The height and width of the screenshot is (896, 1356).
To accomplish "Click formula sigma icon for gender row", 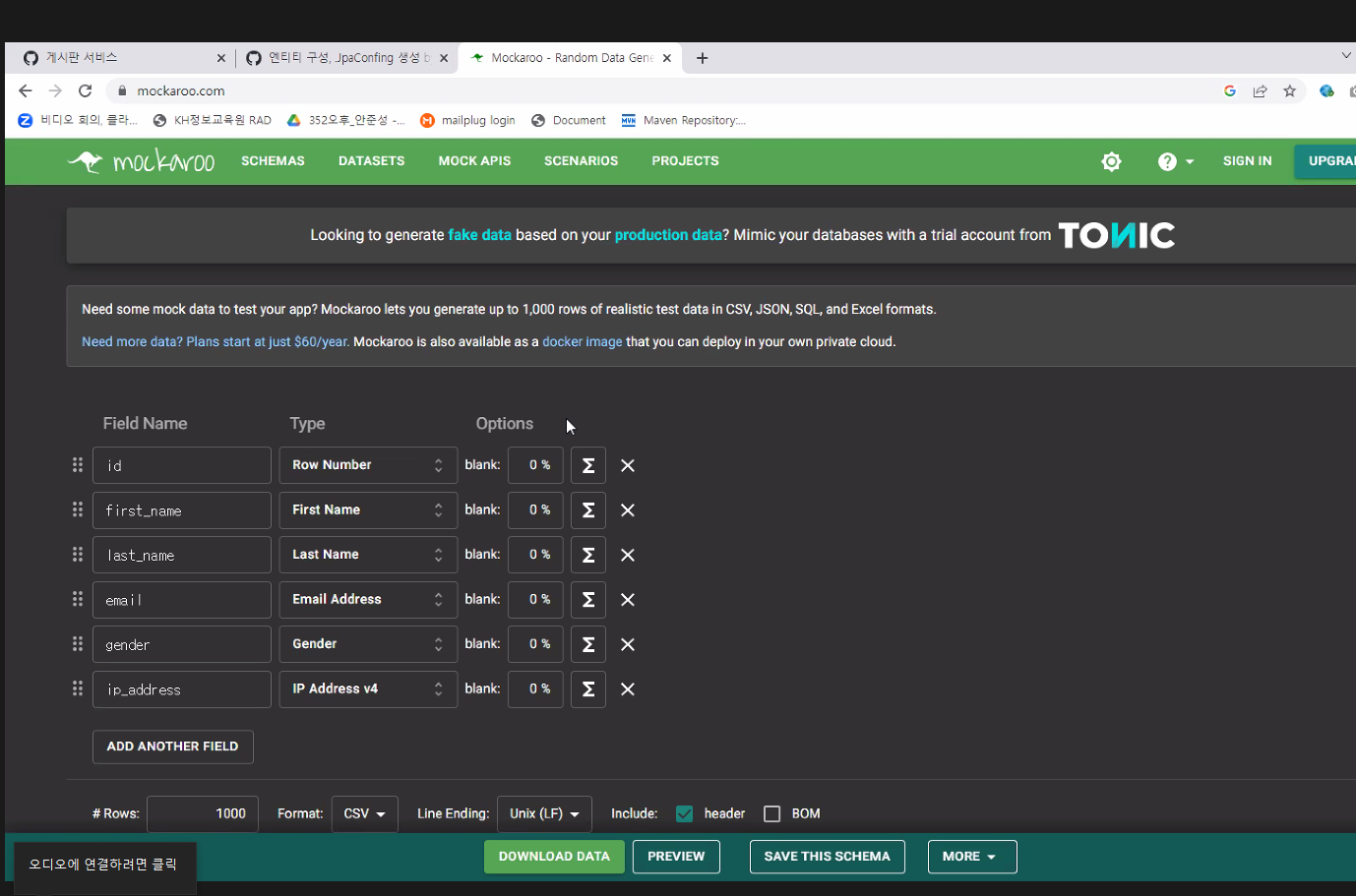I will click(x=587, y=644).
